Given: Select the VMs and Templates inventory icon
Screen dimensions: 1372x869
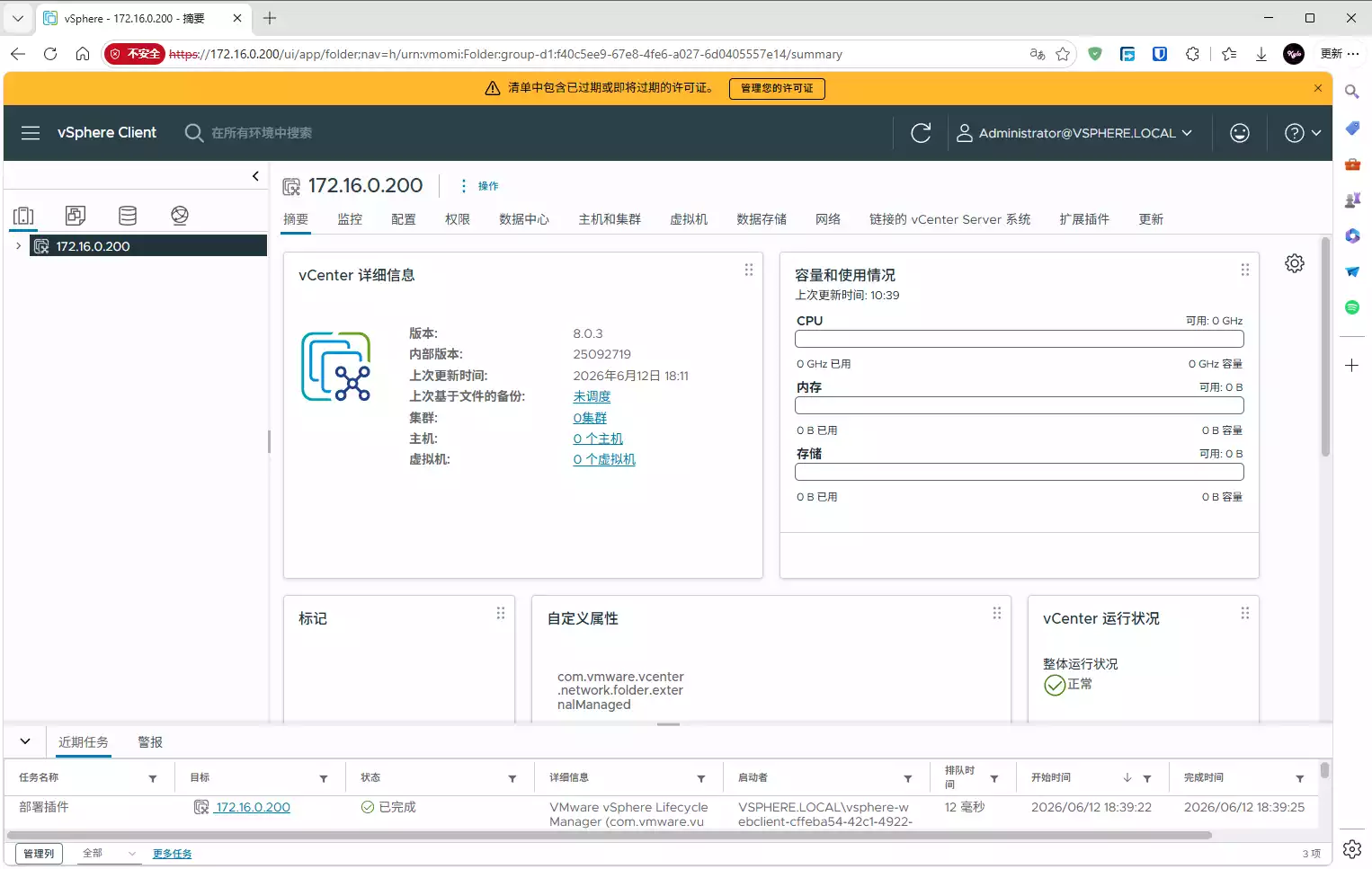Looking at the screenshot, I should (x=76, y=216).
